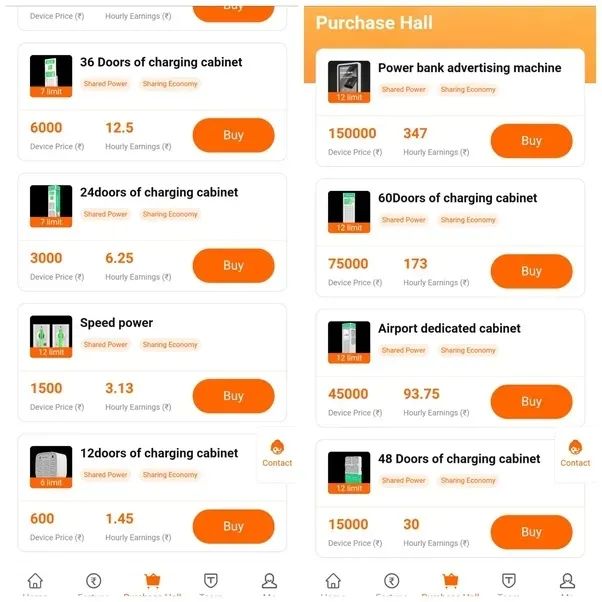
Task: Buy the 12doors of charging cabinet
Action: pos(233,526)
